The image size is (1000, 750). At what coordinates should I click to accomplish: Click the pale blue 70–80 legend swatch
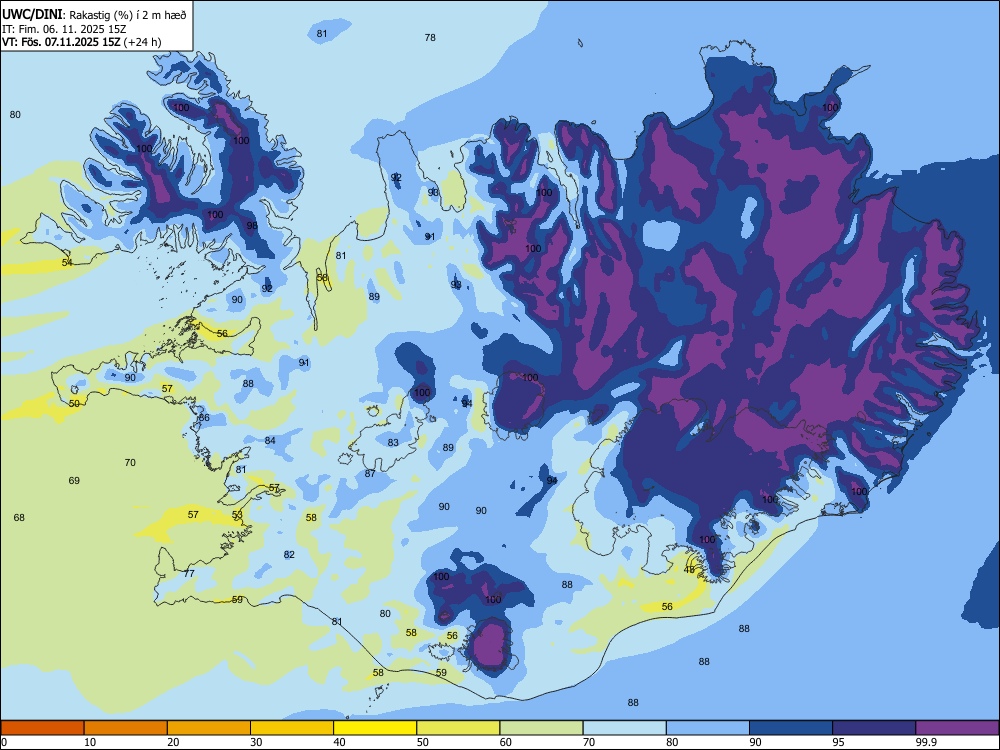coord(624,728)
